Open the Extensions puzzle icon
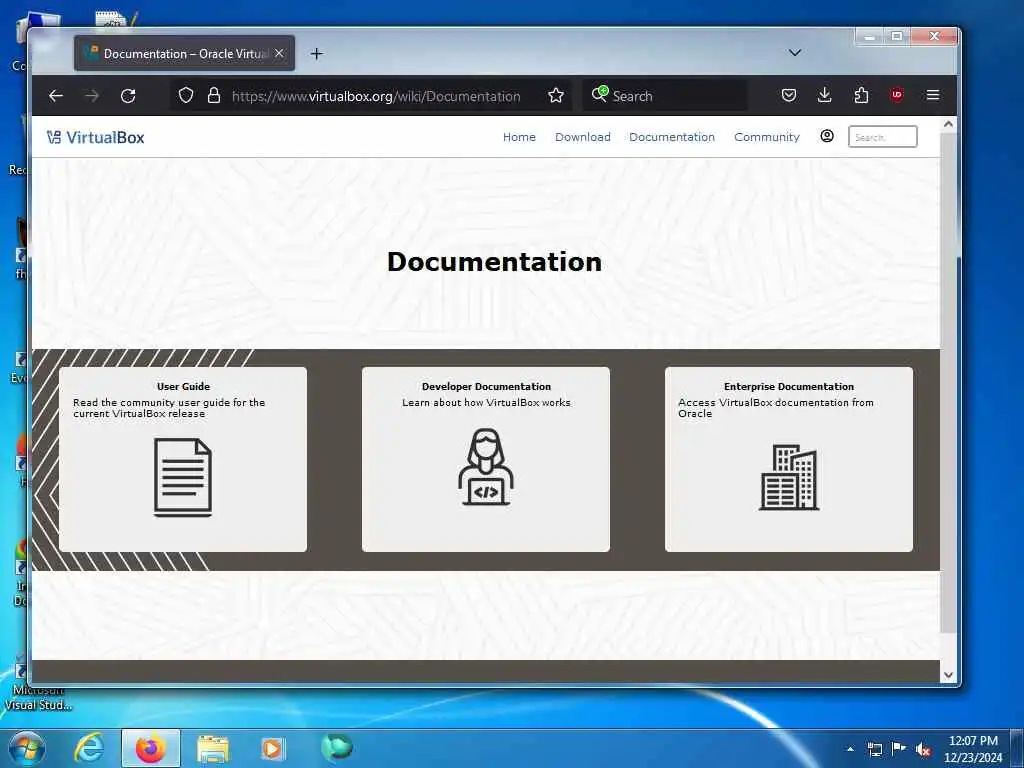1024x768 pixels. (x=861, y=95)
